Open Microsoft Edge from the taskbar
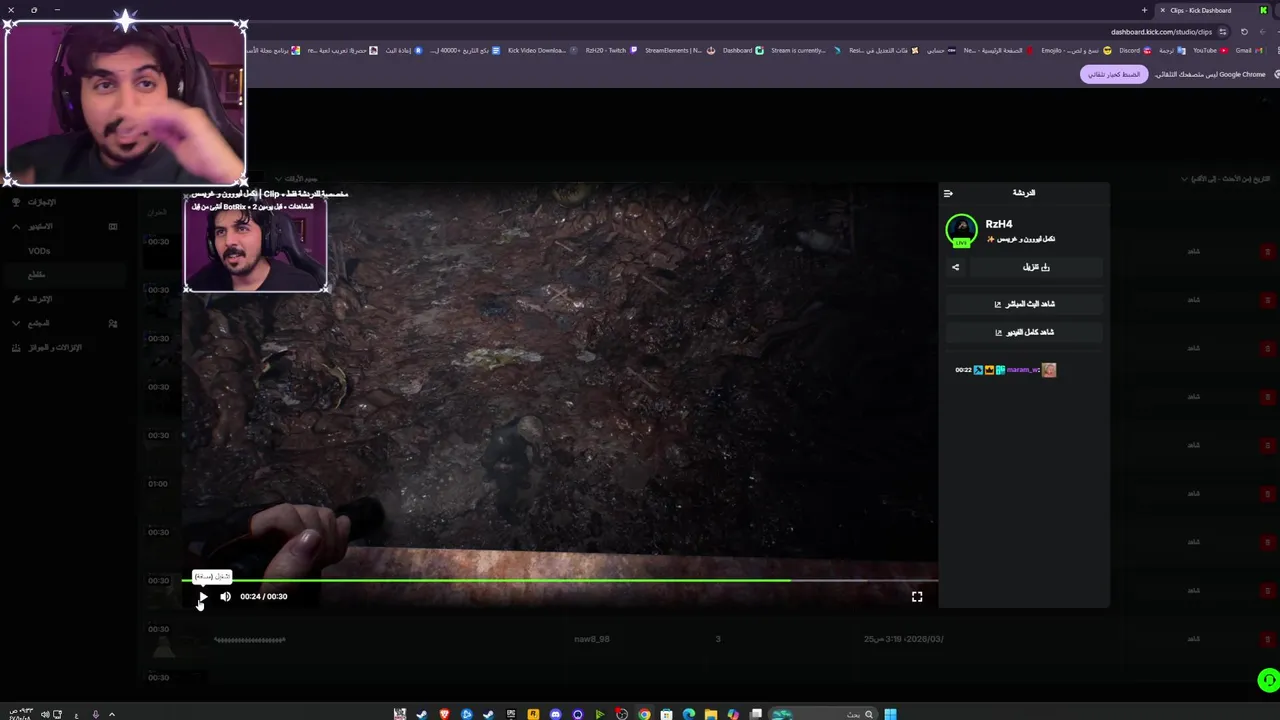The image size is (1280, 720). click(689, 714)
